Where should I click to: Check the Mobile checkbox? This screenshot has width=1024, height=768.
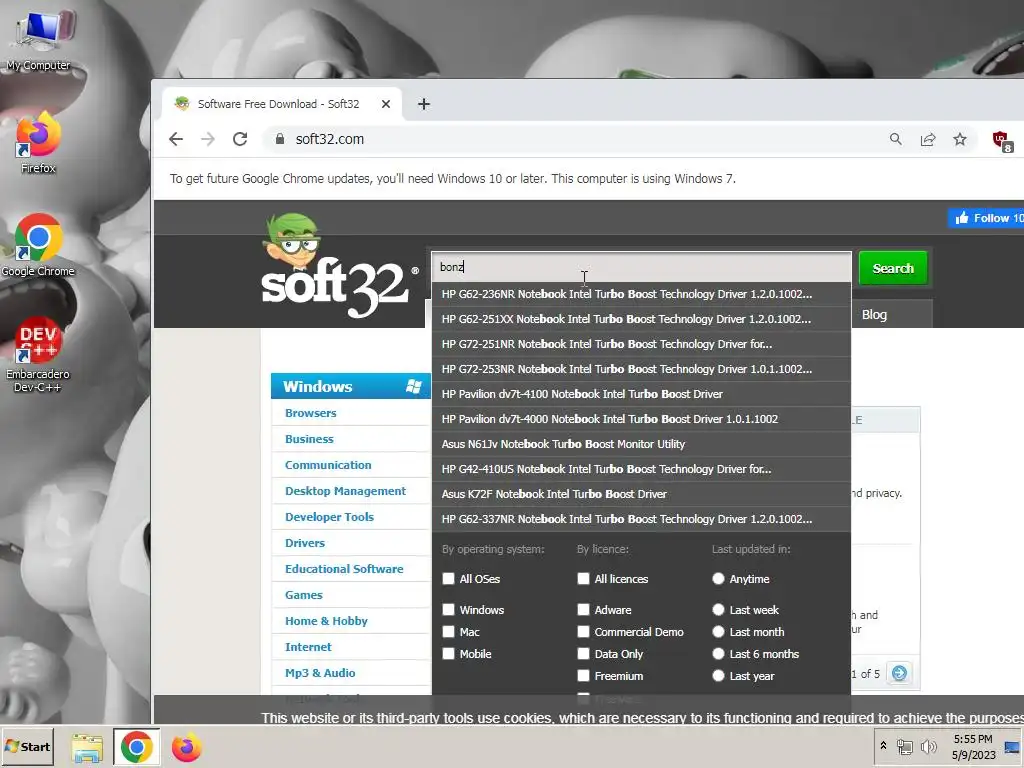pyautogui.click(x=449, y=654)
